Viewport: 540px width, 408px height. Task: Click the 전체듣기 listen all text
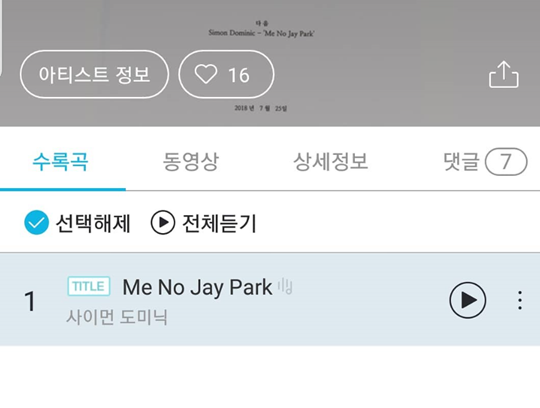coord(219,223)
